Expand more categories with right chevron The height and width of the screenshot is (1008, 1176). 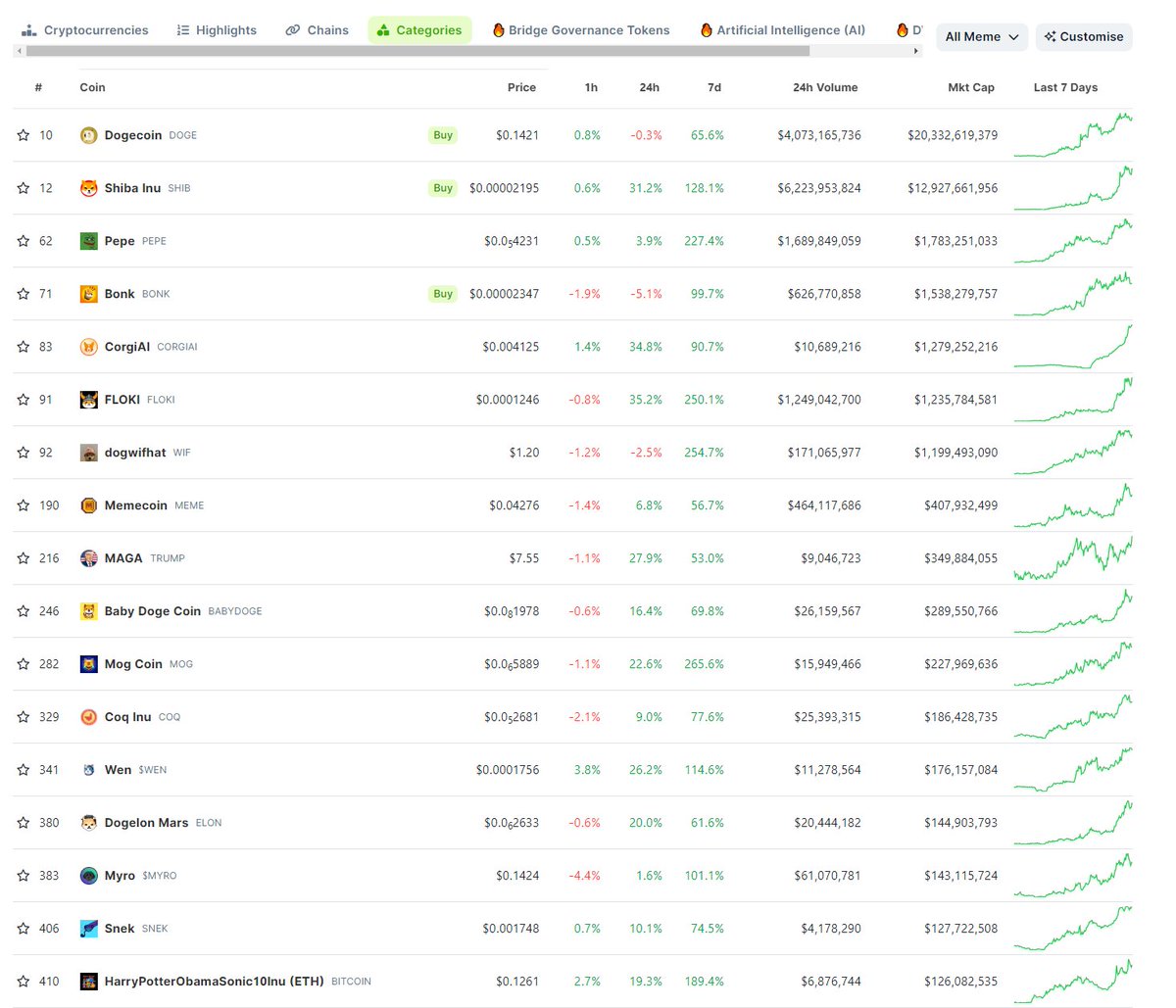coord(915,49)
